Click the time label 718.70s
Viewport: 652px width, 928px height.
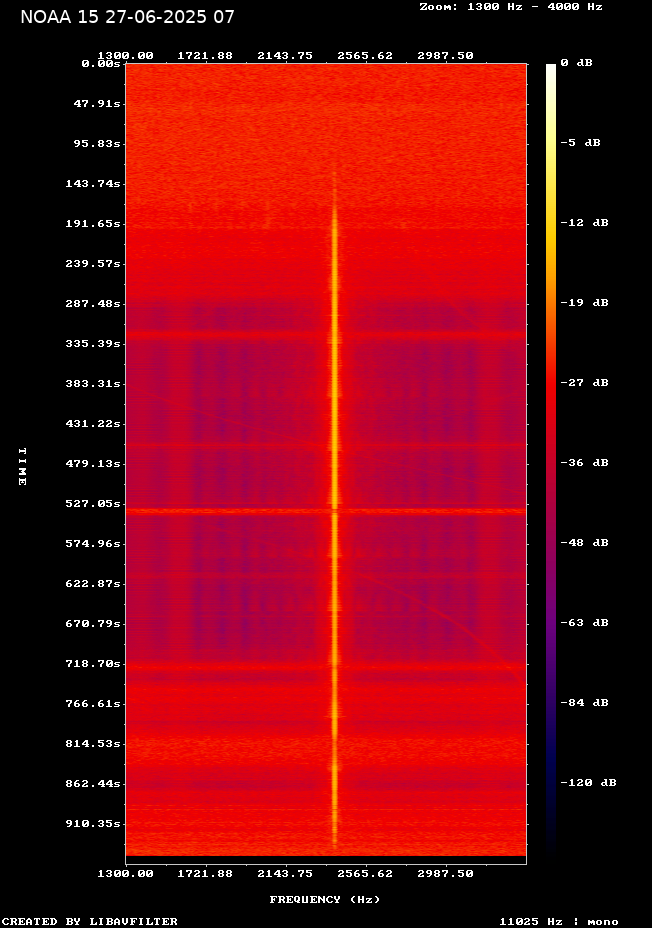point(93,663)
